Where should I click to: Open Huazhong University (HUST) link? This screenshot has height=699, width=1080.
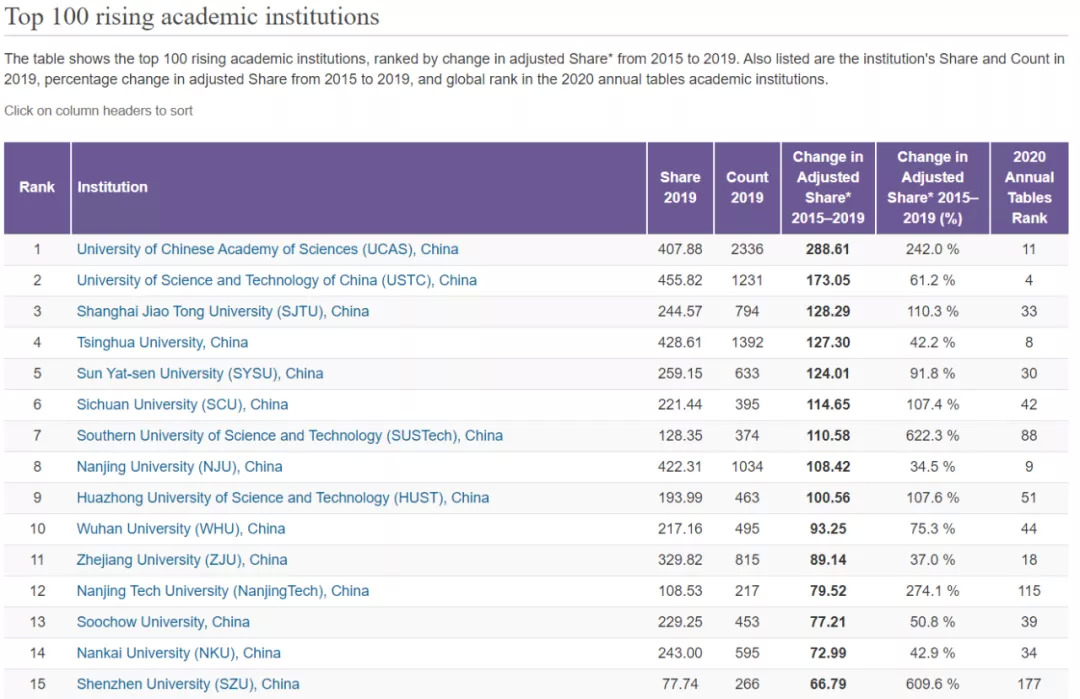(x=282, y=497)
